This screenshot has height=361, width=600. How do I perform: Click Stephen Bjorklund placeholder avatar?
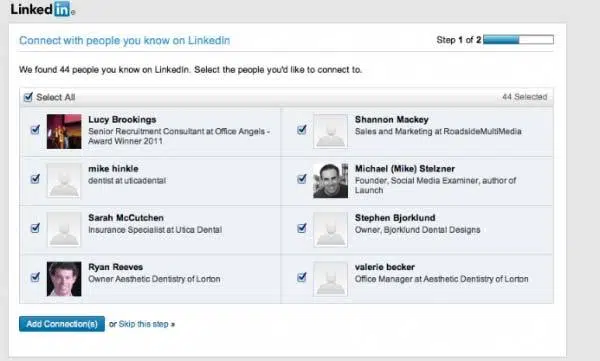pyautogui.click(x=331, y=230)
